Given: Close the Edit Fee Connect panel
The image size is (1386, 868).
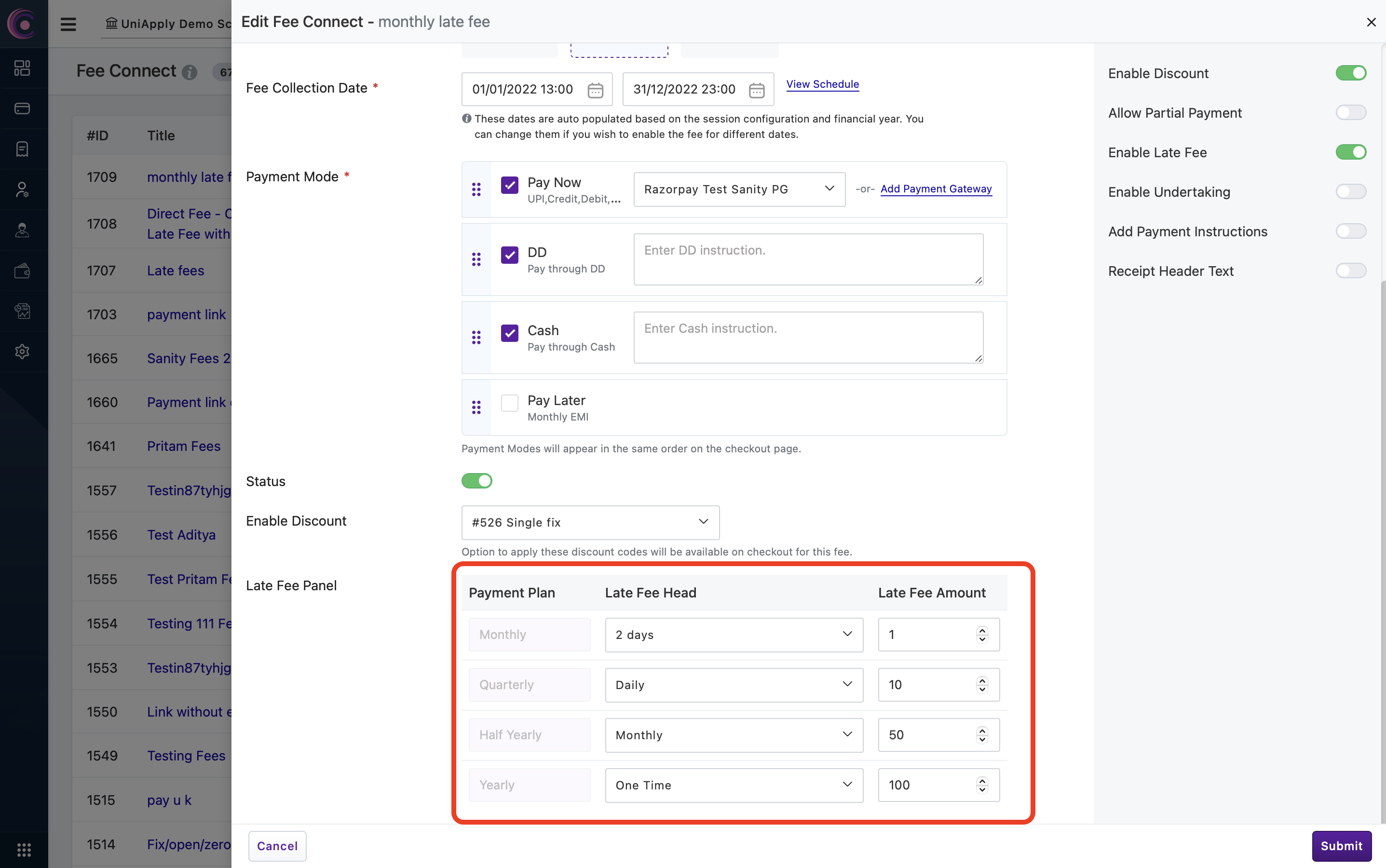Looking at the screenshot, I should pyautogui.click(x=1371, y=22).
